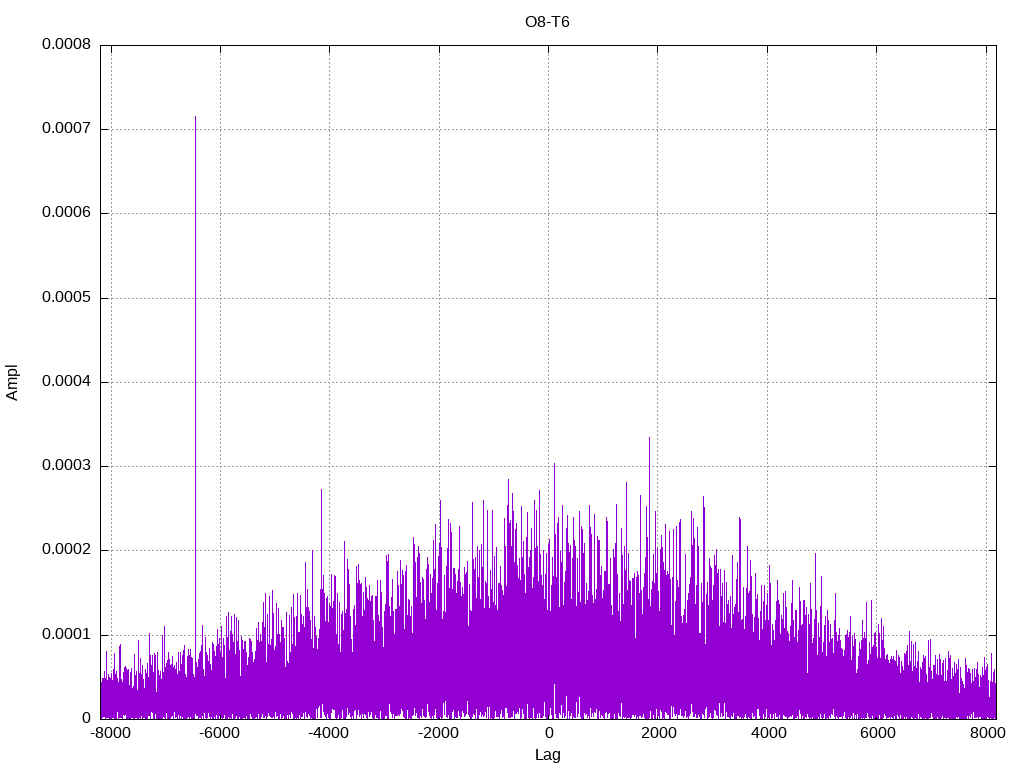Click the peak top near lag -4100
The height and width of the screenshot is (768, 1024).
click(x=321, y=490)
